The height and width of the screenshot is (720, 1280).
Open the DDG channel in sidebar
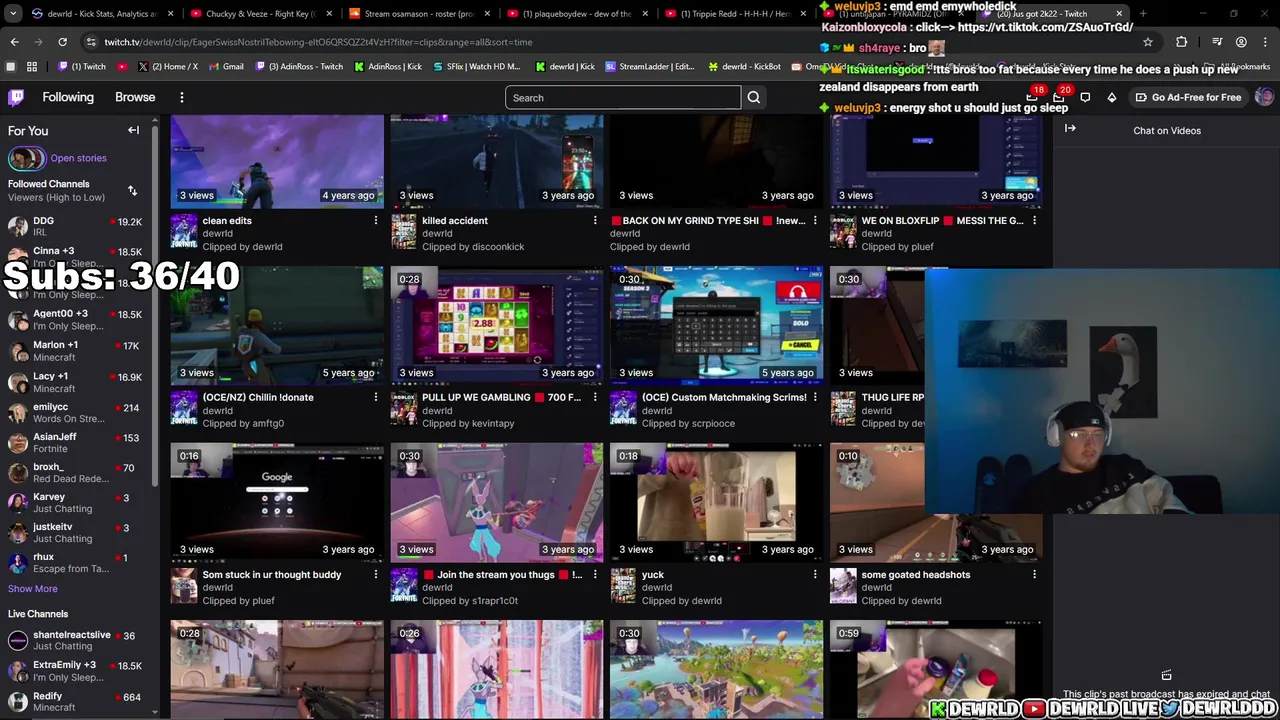pos(75,226)
